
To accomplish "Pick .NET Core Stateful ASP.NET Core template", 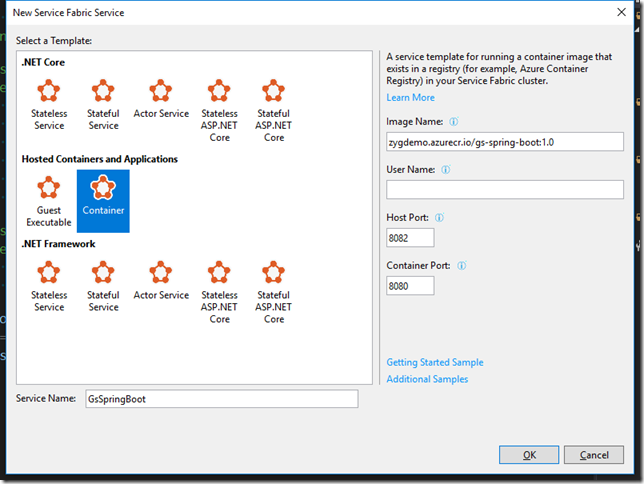I will click(x=274, y=111).
